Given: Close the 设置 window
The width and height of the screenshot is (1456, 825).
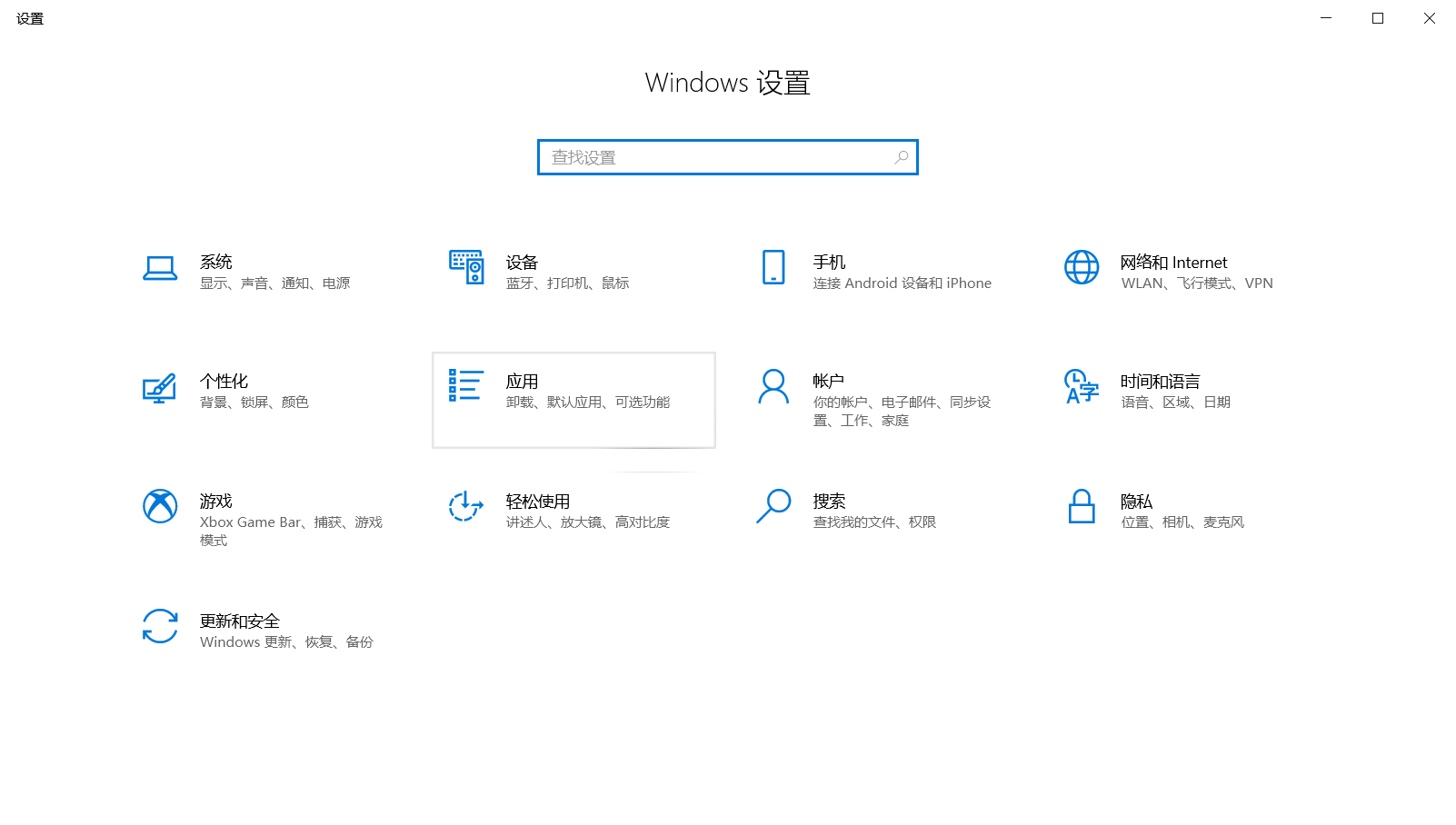Looking at the screenshot, I should tap(1430, 18).
